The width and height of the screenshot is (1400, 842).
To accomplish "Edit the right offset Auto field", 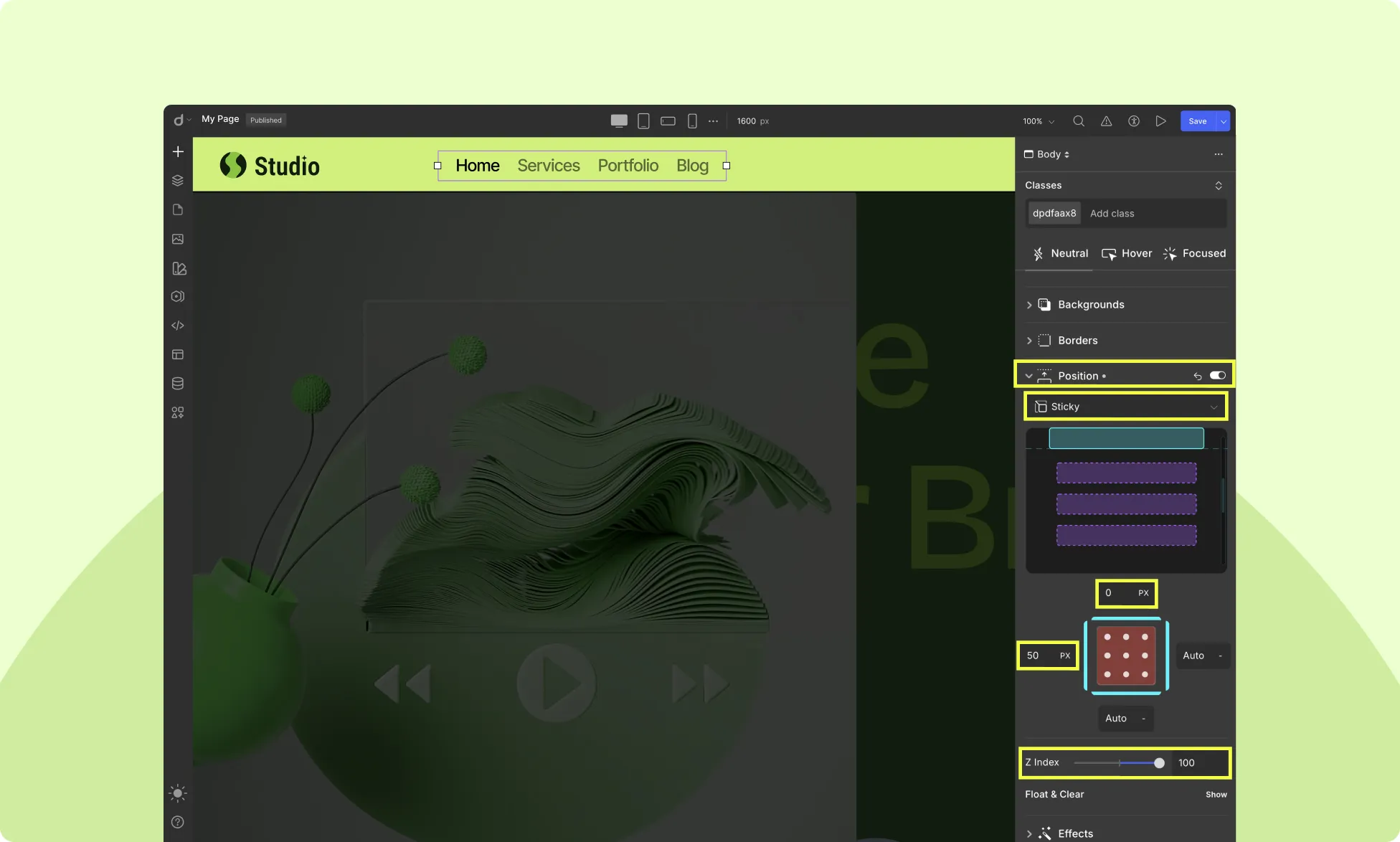I will (x=1203, y=656).
